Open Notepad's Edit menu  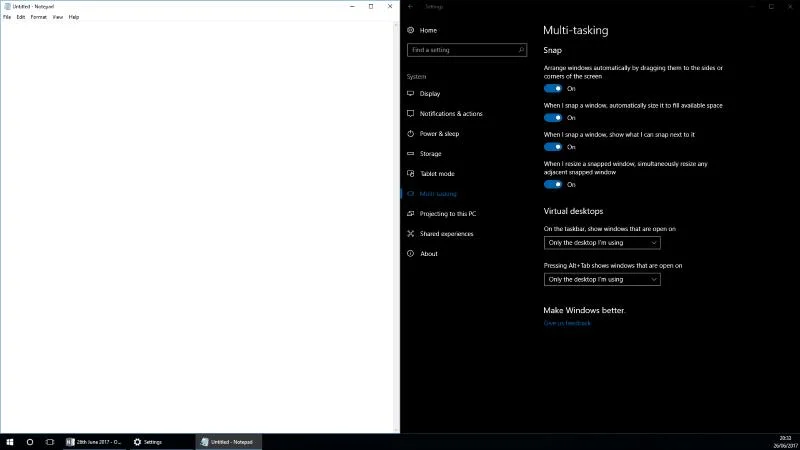click(20, 17)
